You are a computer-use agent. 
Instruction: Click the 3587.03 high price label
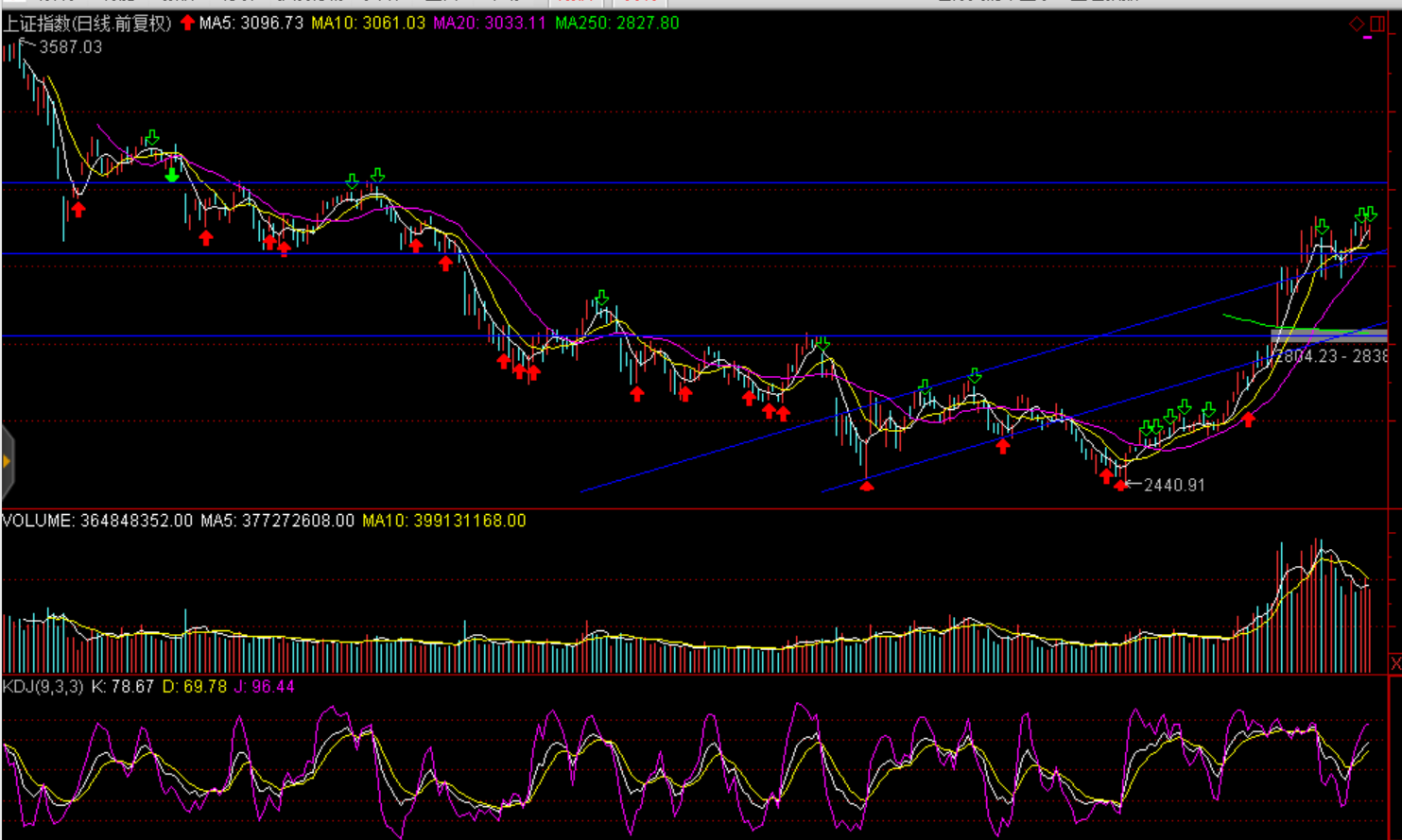click(x=70, y=46)
